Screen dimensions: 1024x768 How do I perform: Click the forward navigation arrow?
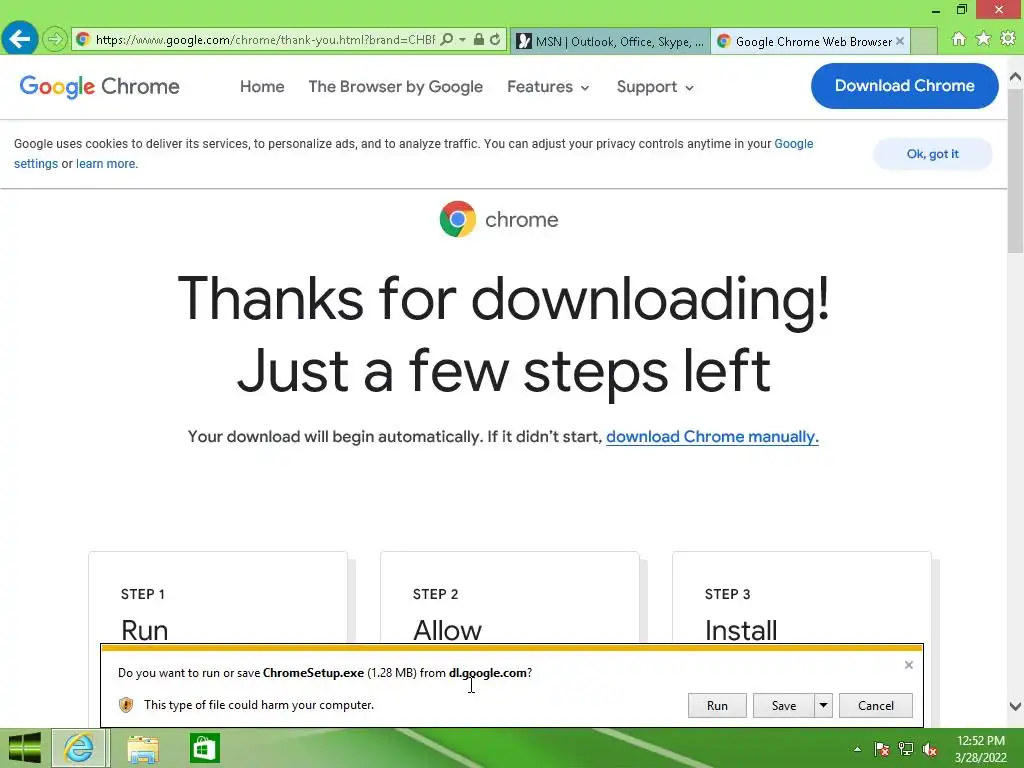click(x=55, y=40)
